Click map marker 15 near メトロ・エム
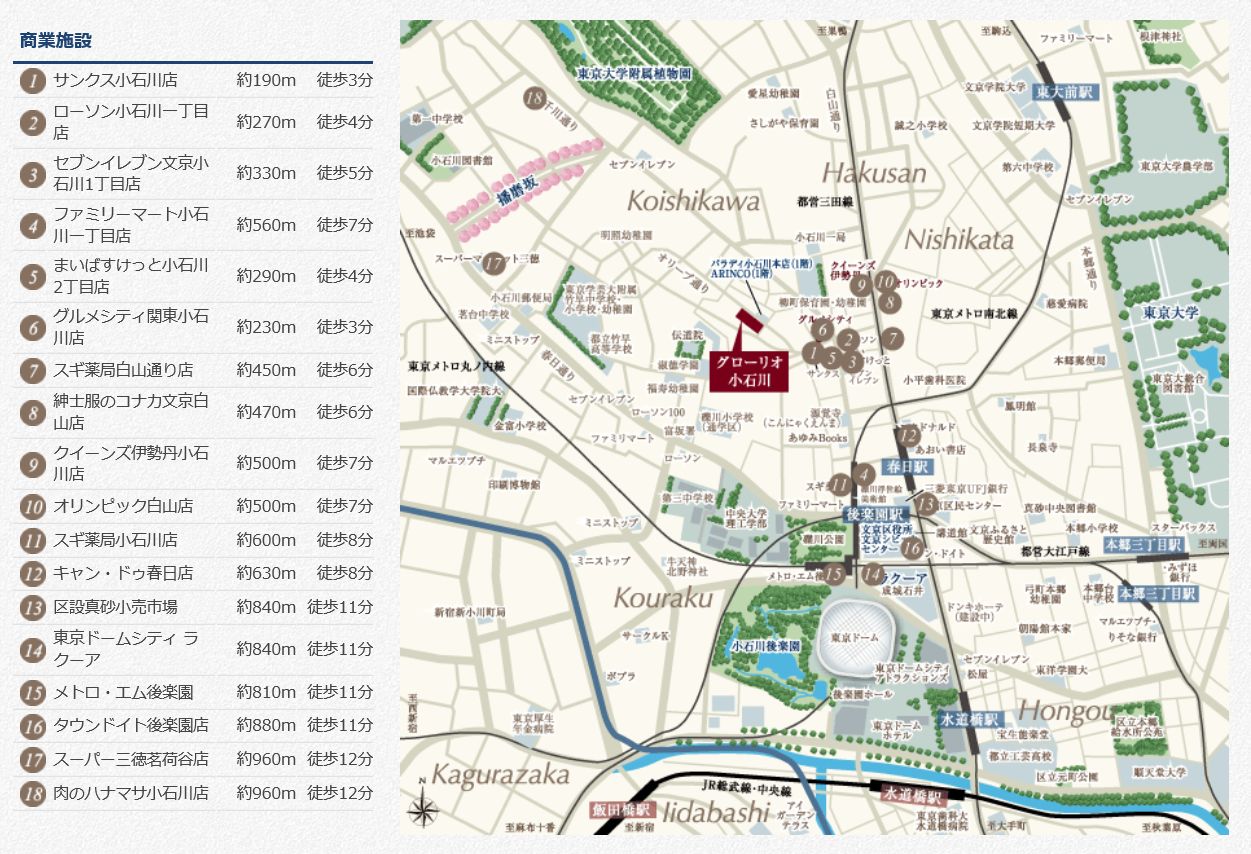 tap(834, 574)
